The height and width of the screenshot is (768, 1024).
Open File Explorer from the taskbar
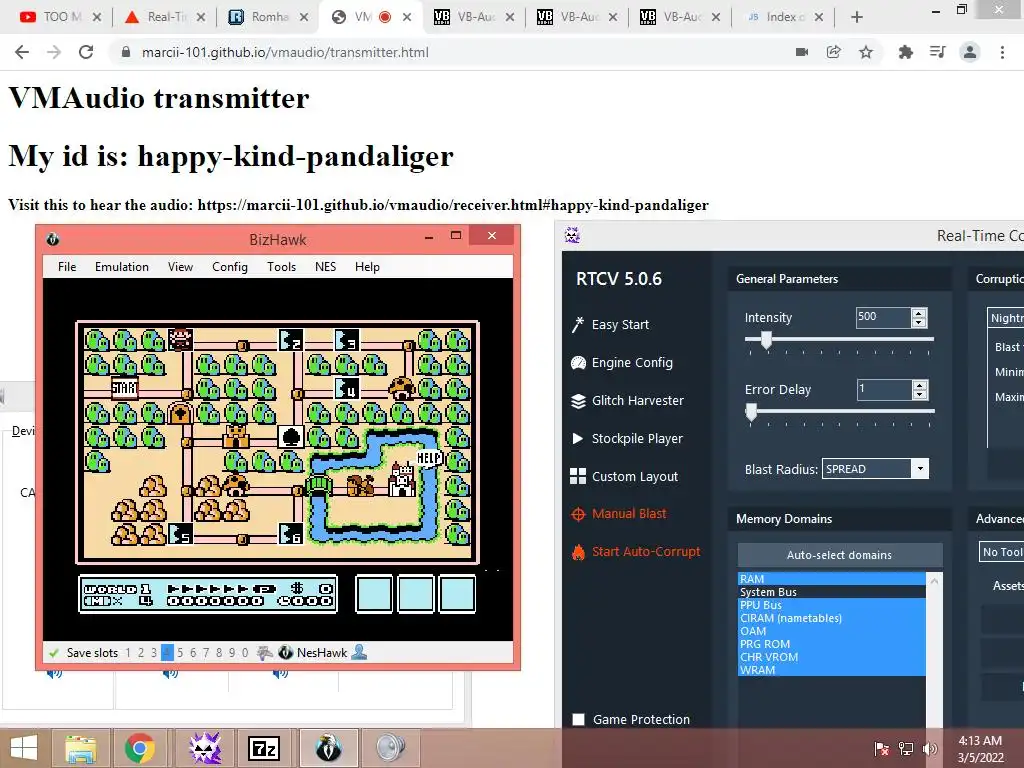[x=81, y=748]
